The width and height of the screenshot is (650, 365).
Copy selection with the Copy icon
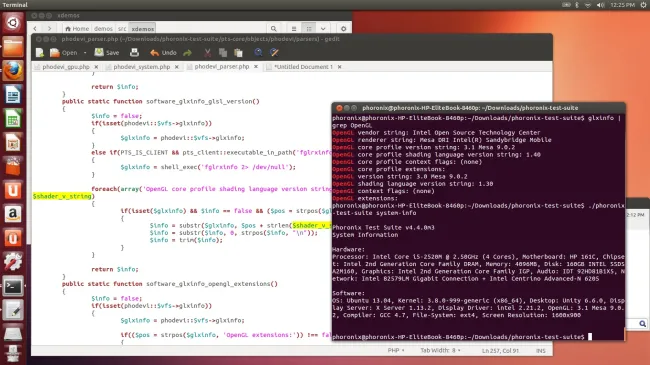click(x=223, y=53)
